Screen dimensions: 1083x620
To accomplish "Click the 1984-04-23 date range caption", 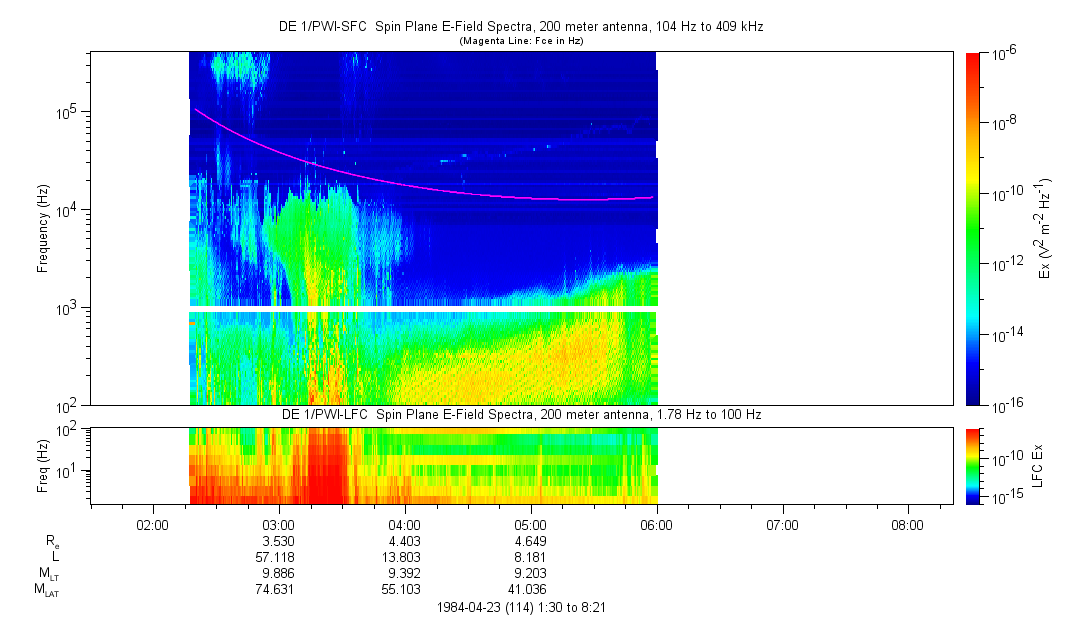I will click(x=520, y=607).
